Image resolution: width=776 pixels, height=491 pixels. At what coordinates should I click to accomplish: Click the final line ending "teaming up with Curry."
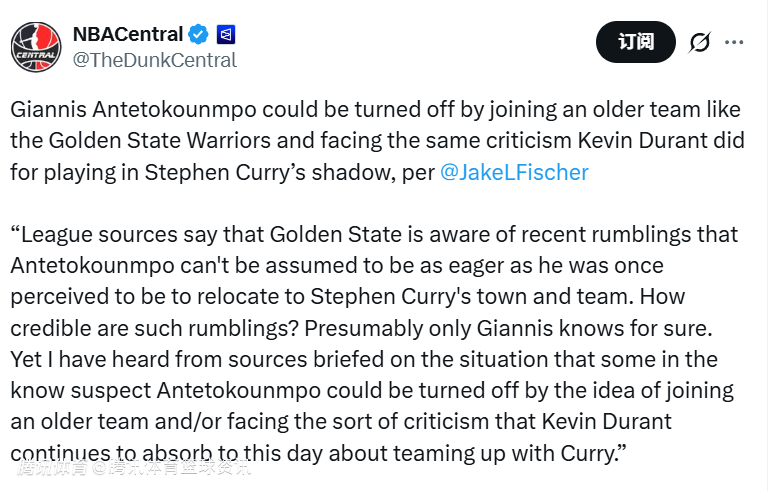click(x=318, y=452)
